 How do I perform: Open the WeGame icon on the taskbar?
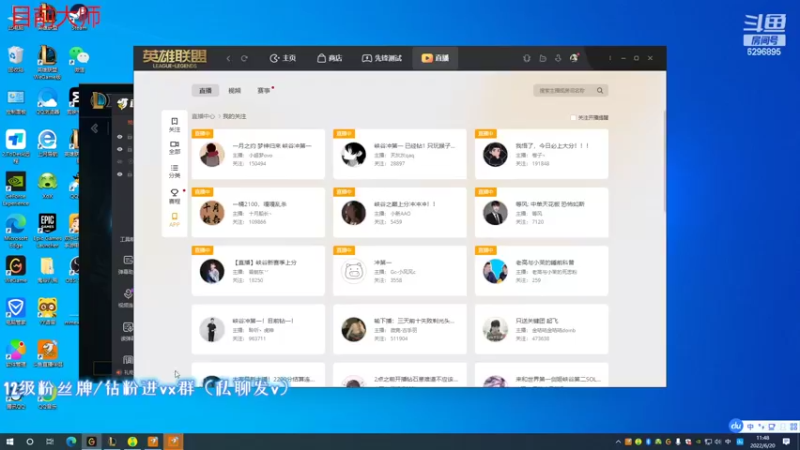coord(91,441)
